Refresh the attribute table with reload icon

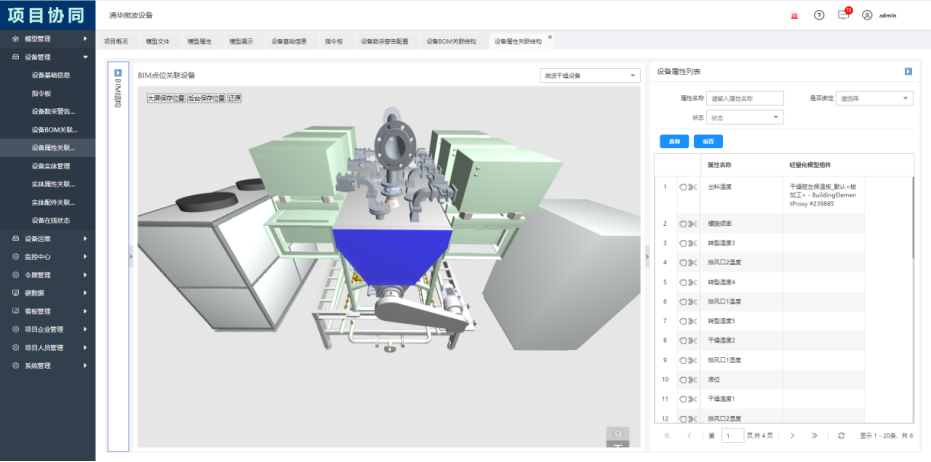pyautogui.click(x=841, y=435)
